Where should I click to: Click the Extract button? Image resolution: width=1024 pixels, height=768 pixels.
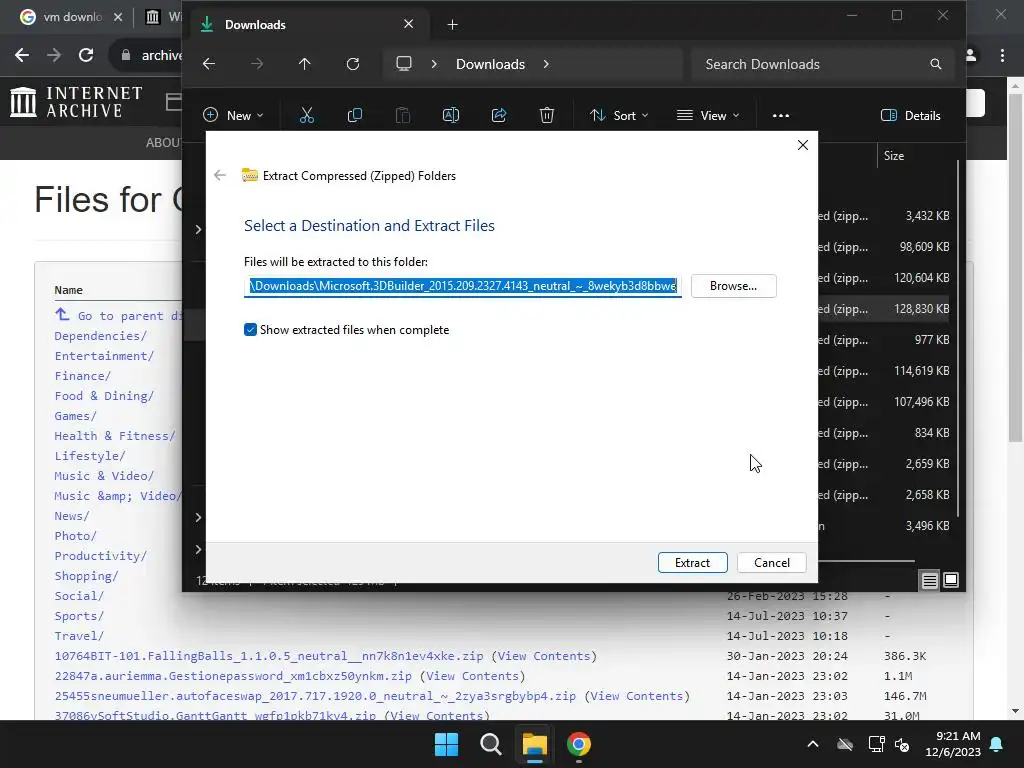point(692,563)
